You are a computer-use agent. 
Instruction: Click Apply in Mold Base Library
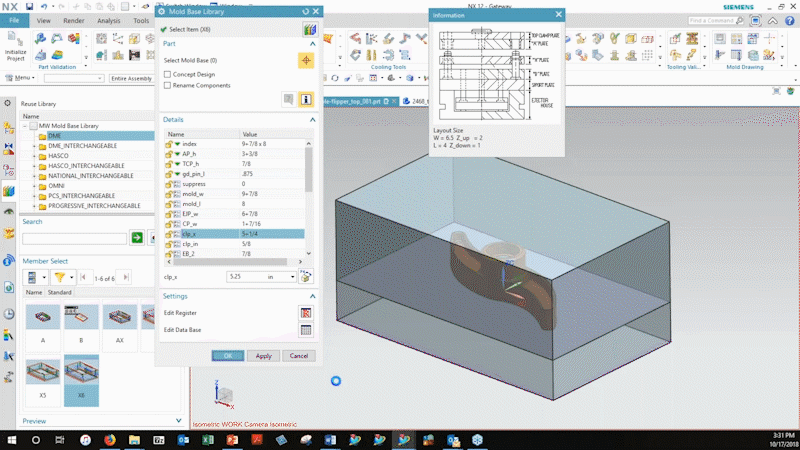click(x=263, y=356)
